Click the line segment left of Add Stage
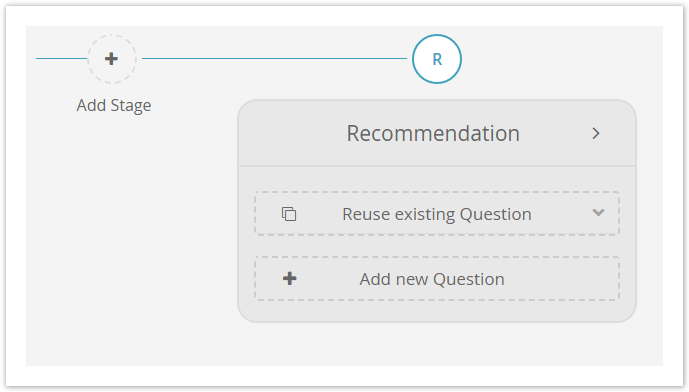This screenshot has height=392, width=689. [62, 58]
